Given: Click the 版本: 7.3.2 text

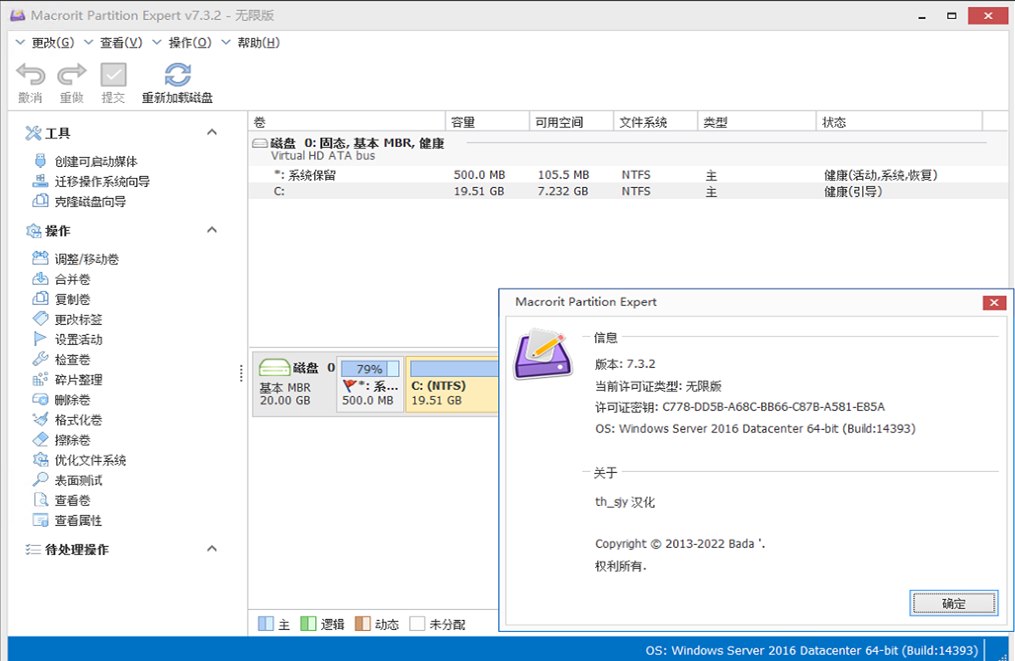Looking at the screenshot, I should [x=625, y=364].
